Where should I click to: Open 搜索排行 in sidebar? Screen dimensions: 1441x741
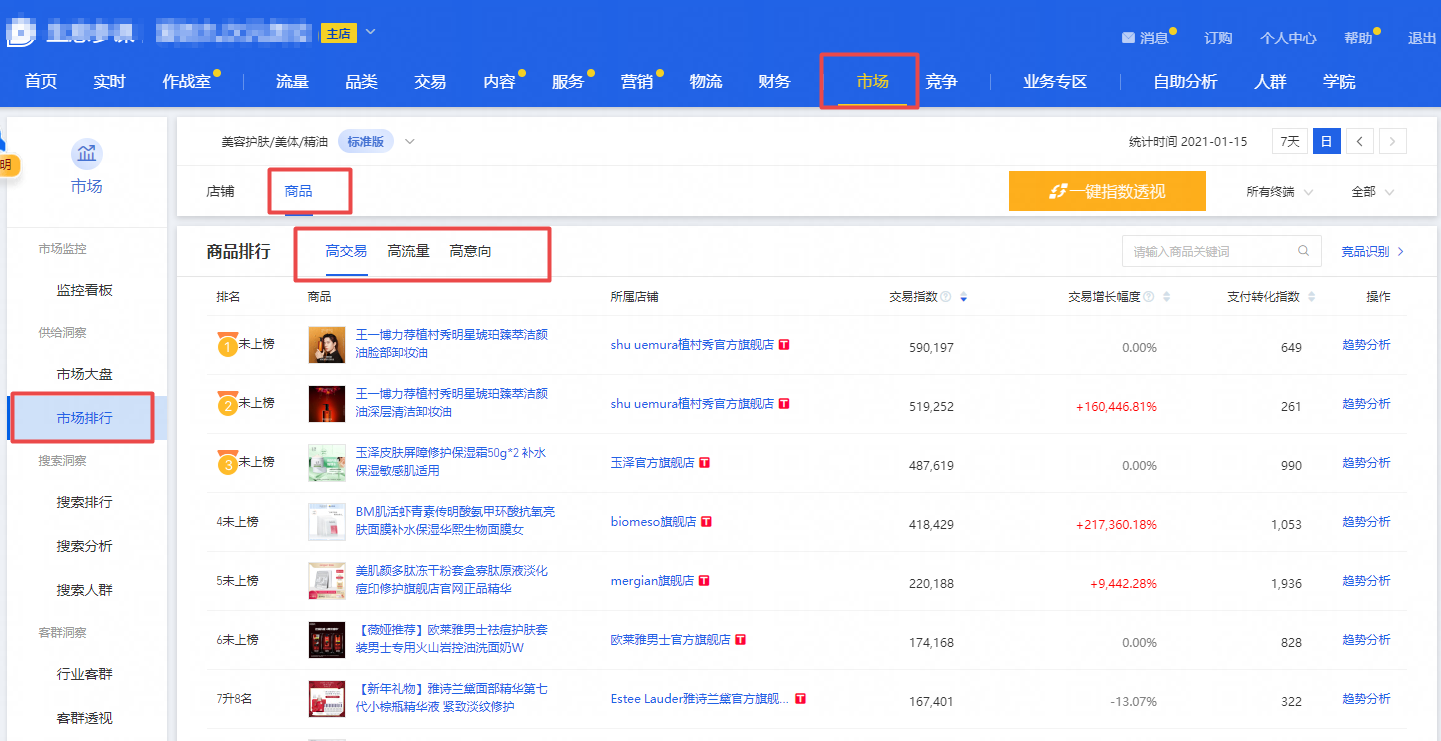[85, 502]
